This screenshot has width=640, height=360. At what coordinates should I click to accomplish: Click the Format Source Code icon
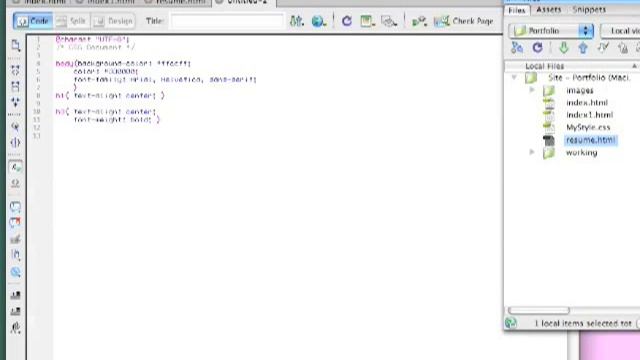[16, 328]
